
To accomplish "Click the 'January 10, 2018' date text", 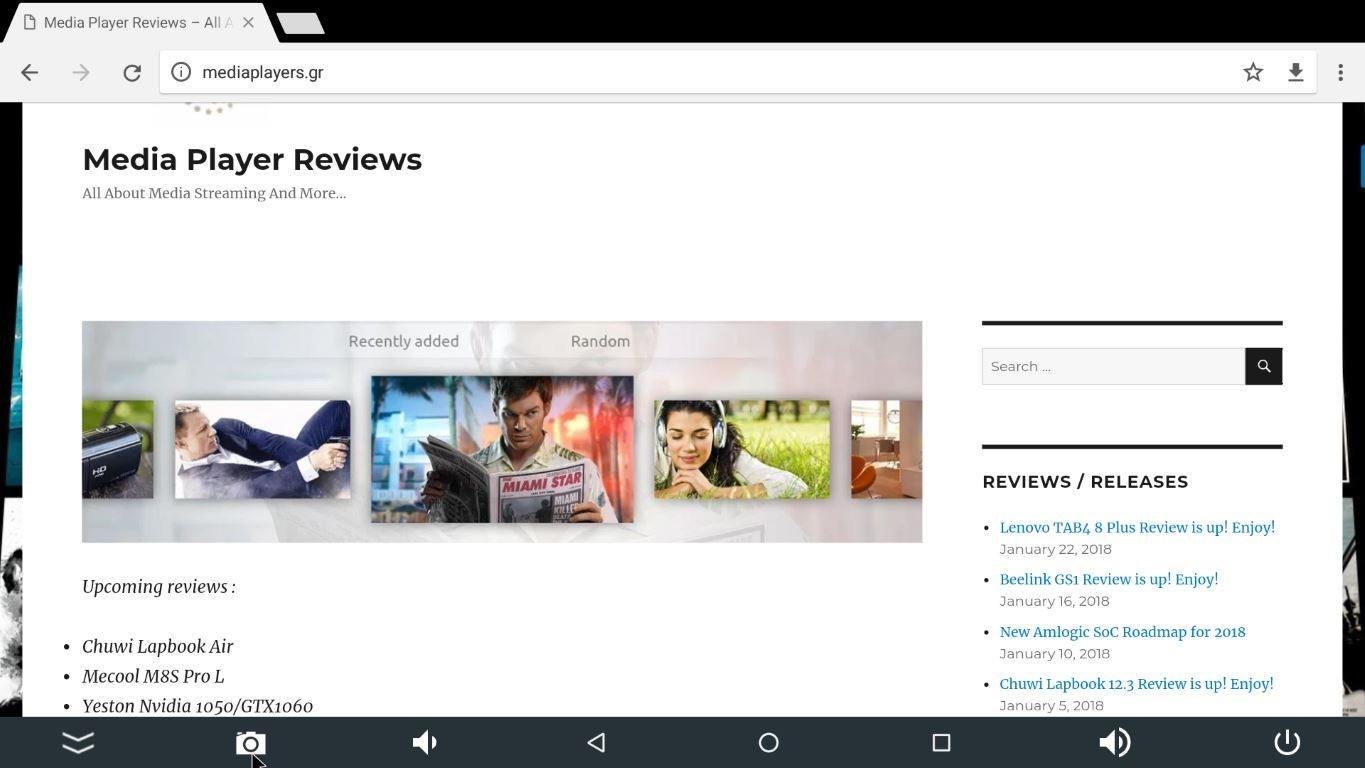I will (x=1054, y=653).
